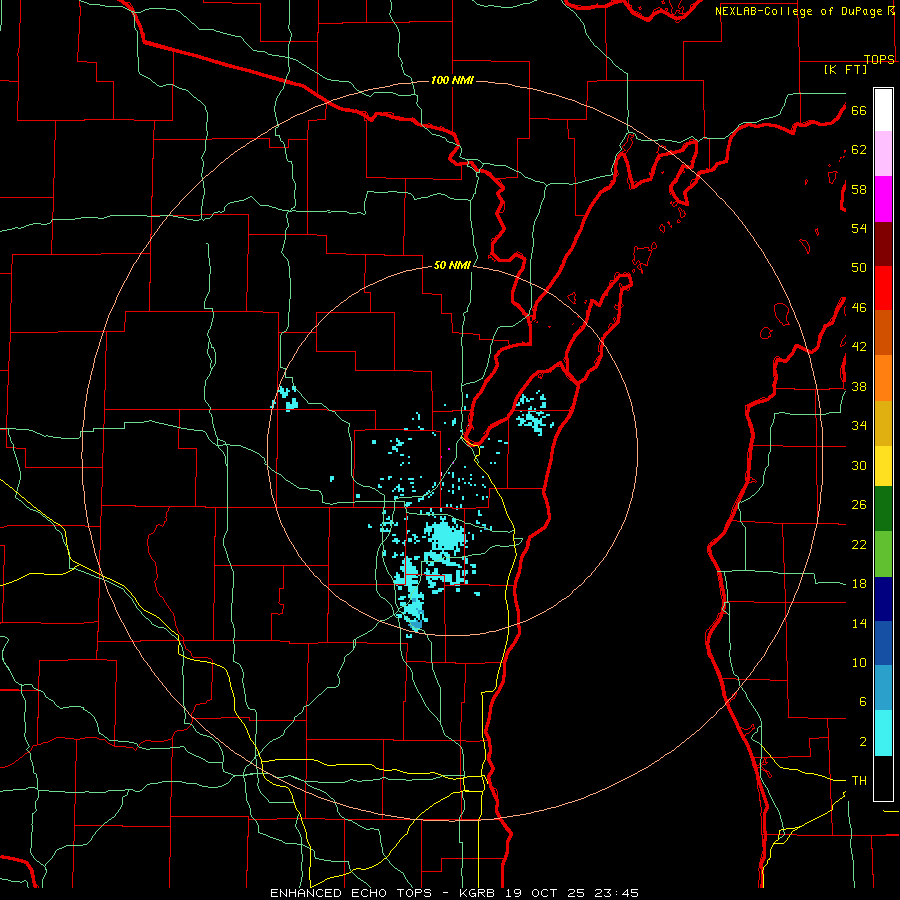Screen dimensions: 900x900
Task: Click the magenta 58 kft legend color
Action: (883, 199)
